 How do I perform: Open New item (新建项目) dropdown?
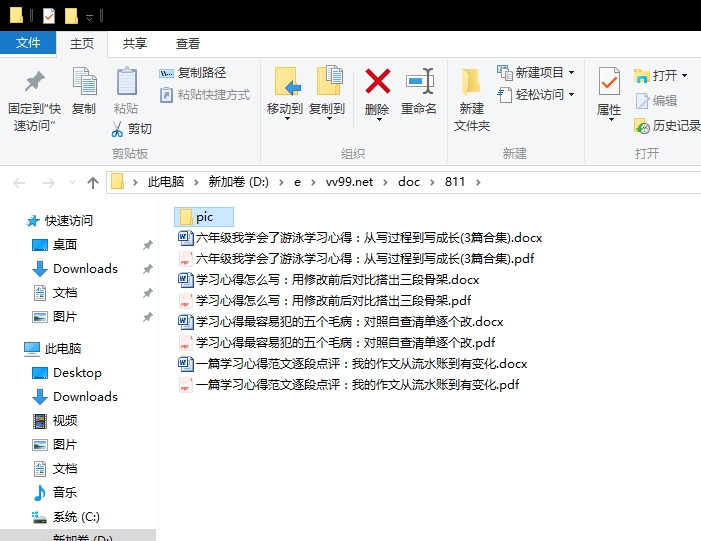pyautogui.click(x=536, y=73)
